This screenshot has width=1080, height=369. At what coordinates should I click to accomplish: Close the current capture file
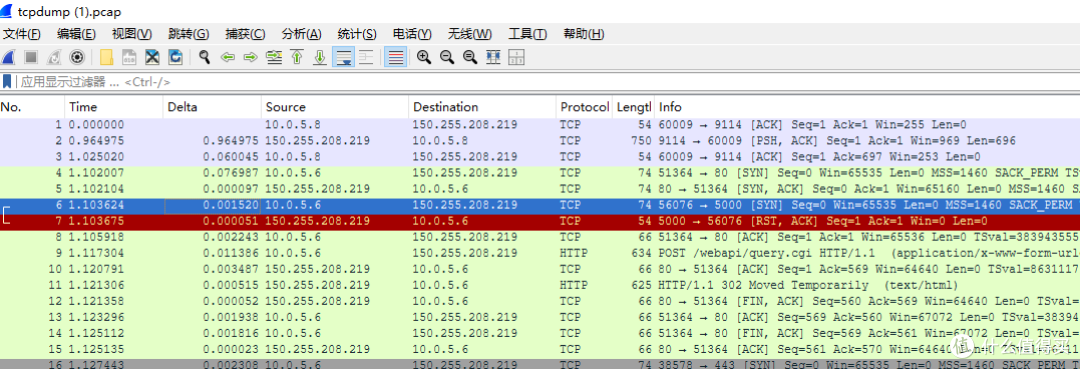click(152, 58)
